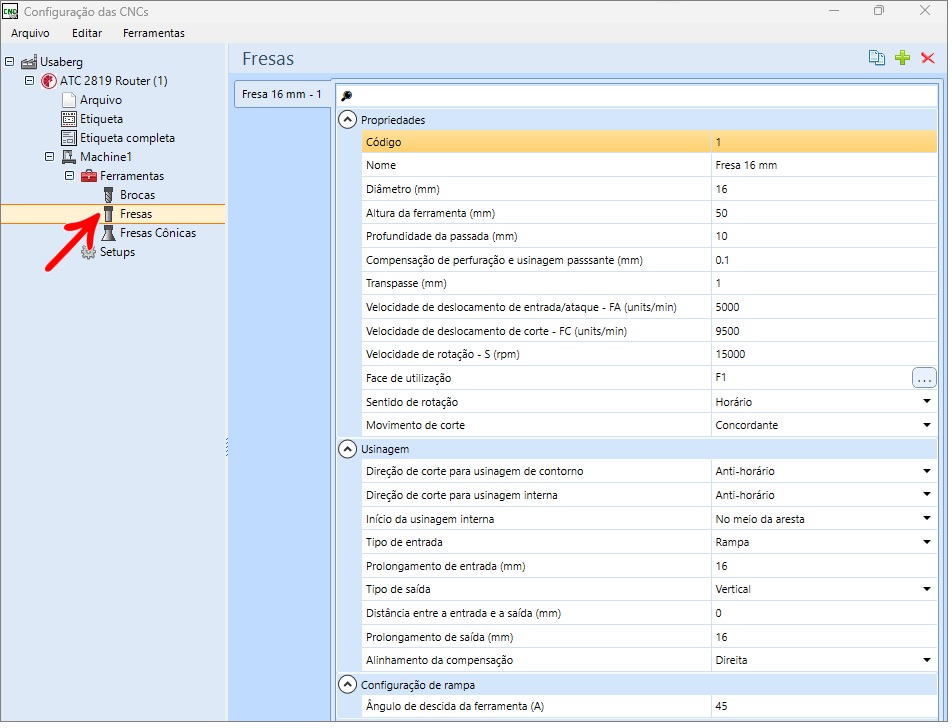Edit Prolongamento de entrada value
The image size is (952, 728).
(x=823, y=566)
